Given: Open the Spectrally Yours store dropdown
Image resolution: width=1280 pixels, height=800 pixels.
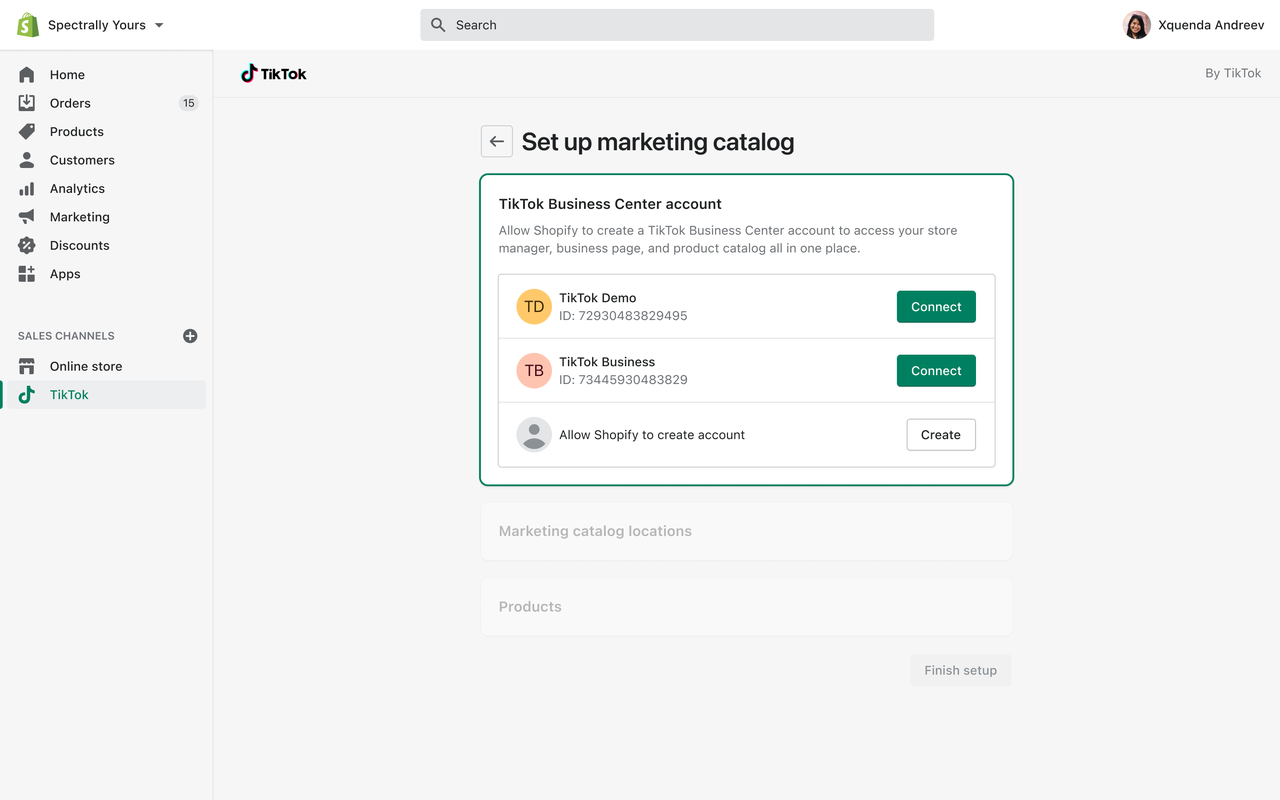Looking at the screenshot, I should (105, 25).
